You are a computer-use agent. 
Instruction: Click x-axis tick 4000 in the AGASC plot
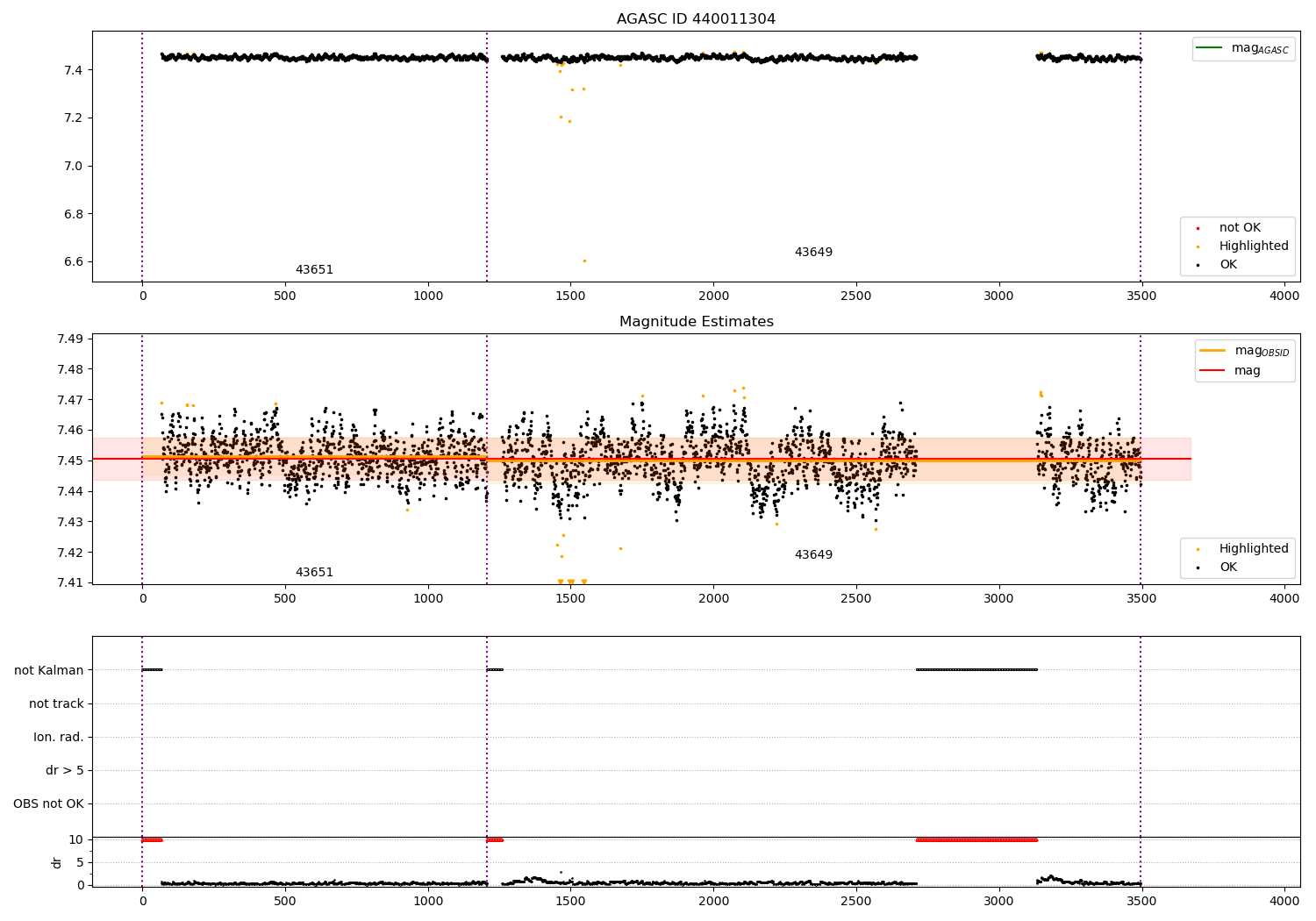[x=1284, y=296]
